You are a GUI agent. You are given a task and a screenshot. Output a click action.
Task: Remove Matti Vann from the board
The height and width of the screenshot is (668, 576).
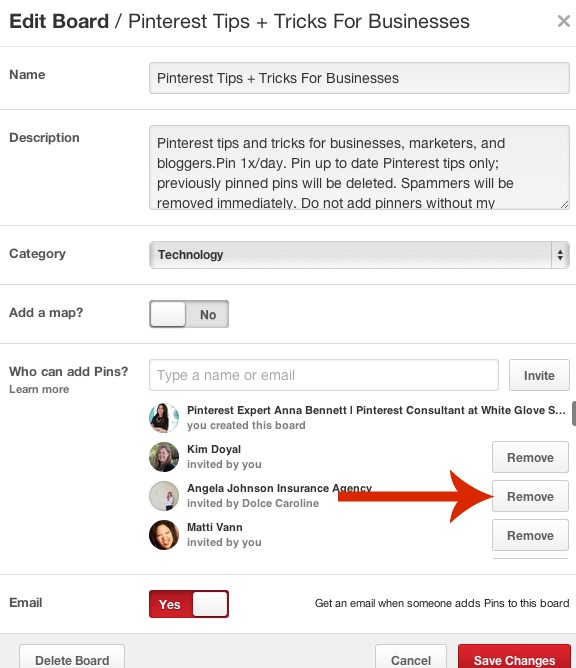tap(530, 535)
